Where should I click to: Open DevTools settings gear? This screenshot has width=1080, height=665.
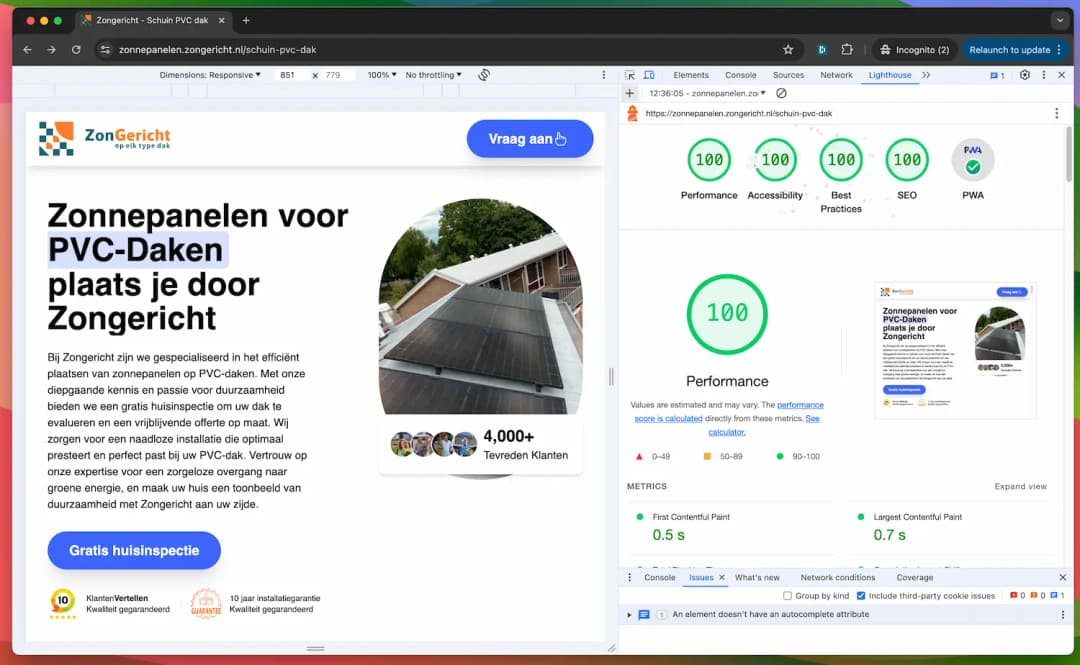point(1025,75)
